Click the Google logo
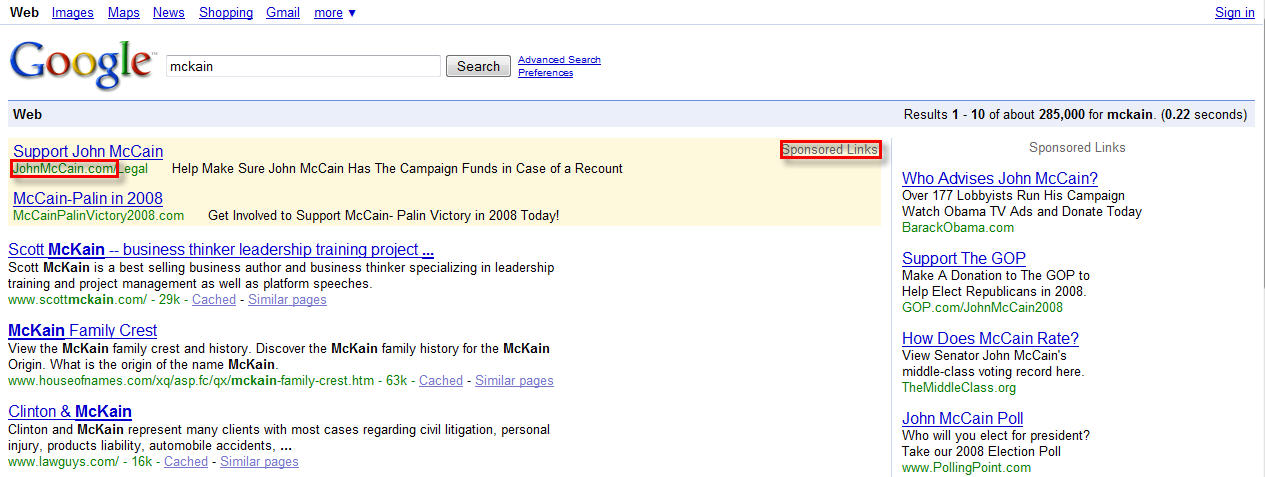The height and width of the screenshot is (477, 1265). point(80,66)
